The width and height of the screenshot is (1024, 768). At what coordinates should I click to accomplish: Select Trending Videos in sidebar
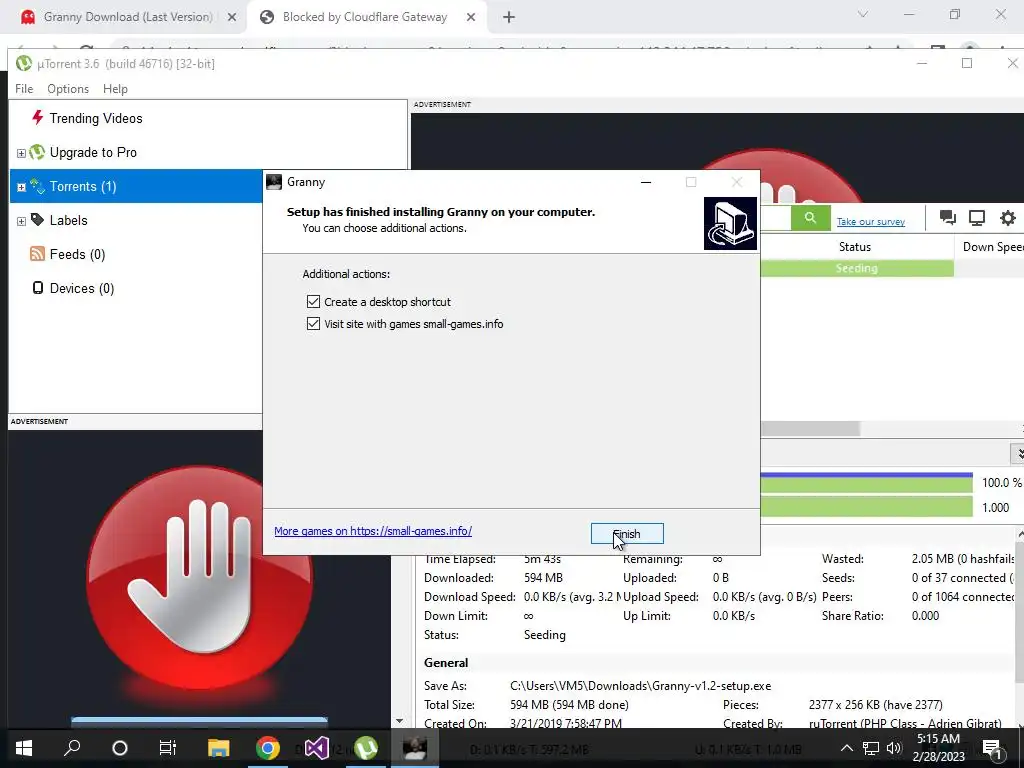click(96, 118)
